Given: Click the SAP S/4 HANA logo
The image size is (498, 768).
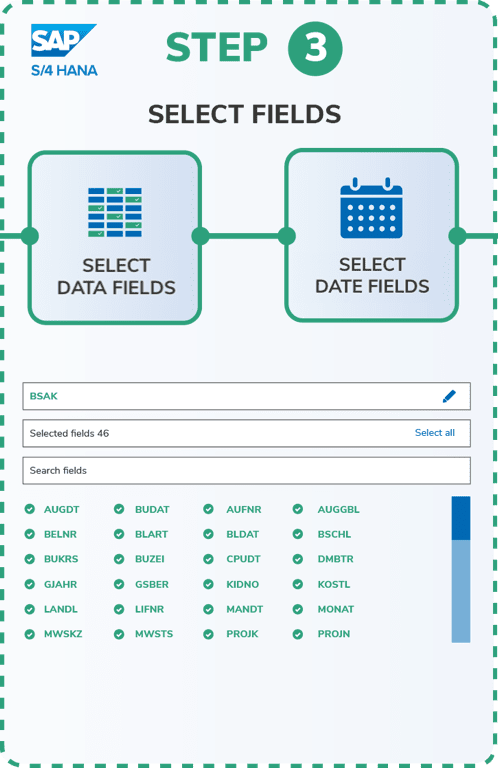Looking at the screenshot, I should (x=64, y=50).
